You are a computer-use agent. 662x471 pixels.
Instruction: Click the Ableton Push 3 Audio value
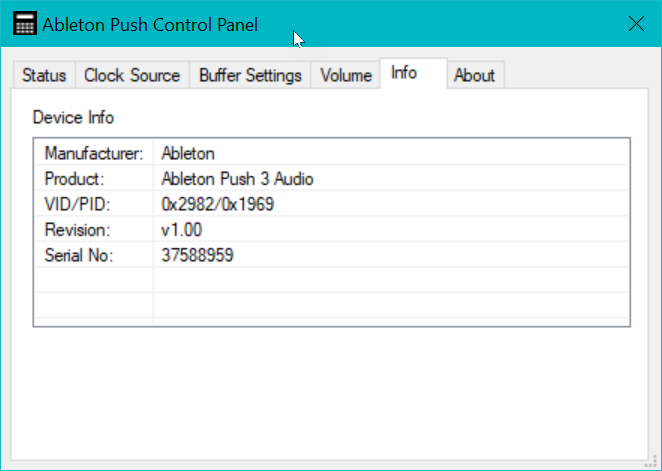point(237,179)
